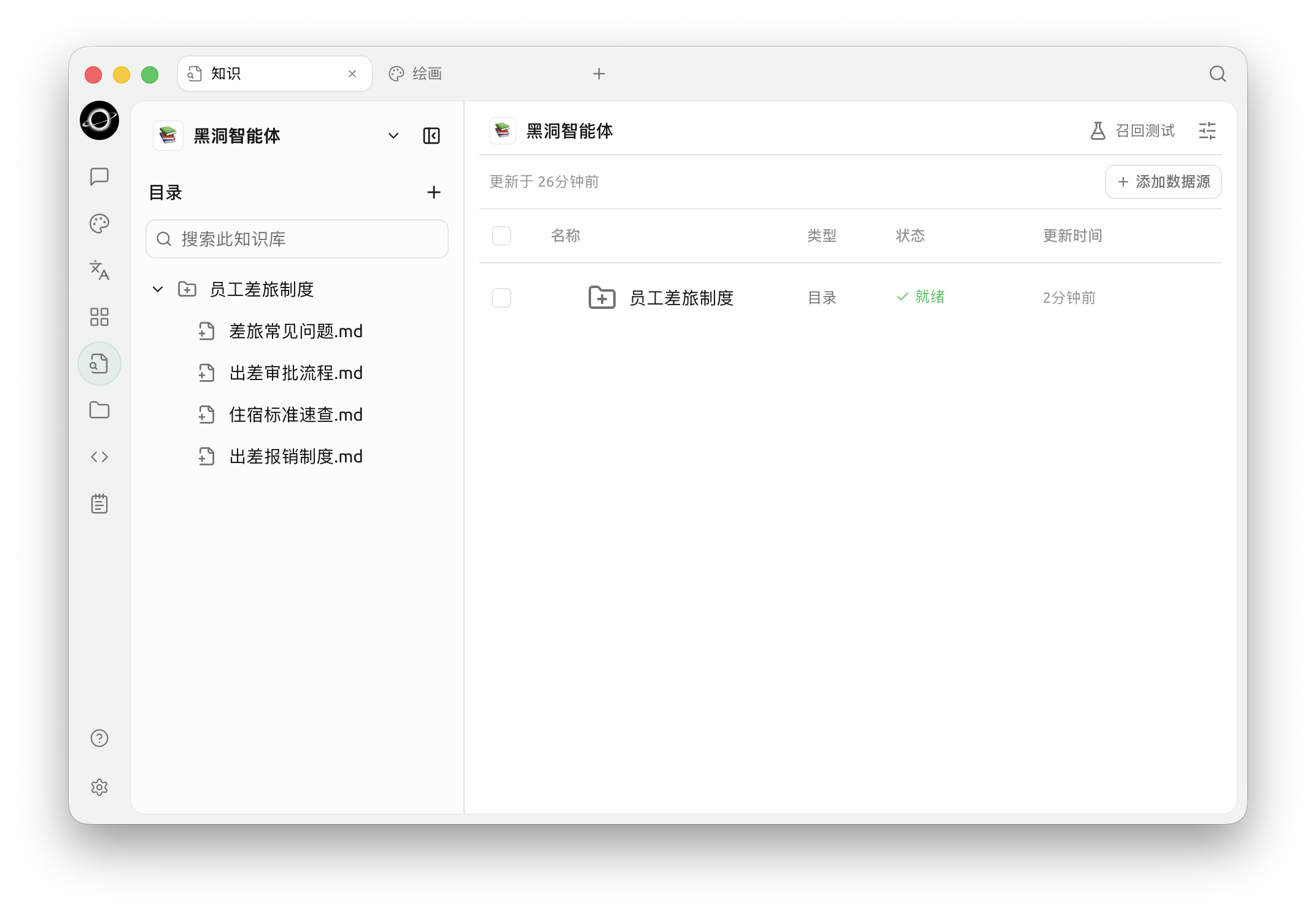
Task: Click the 搜索此知识库 search field
Action: (297, 239)
